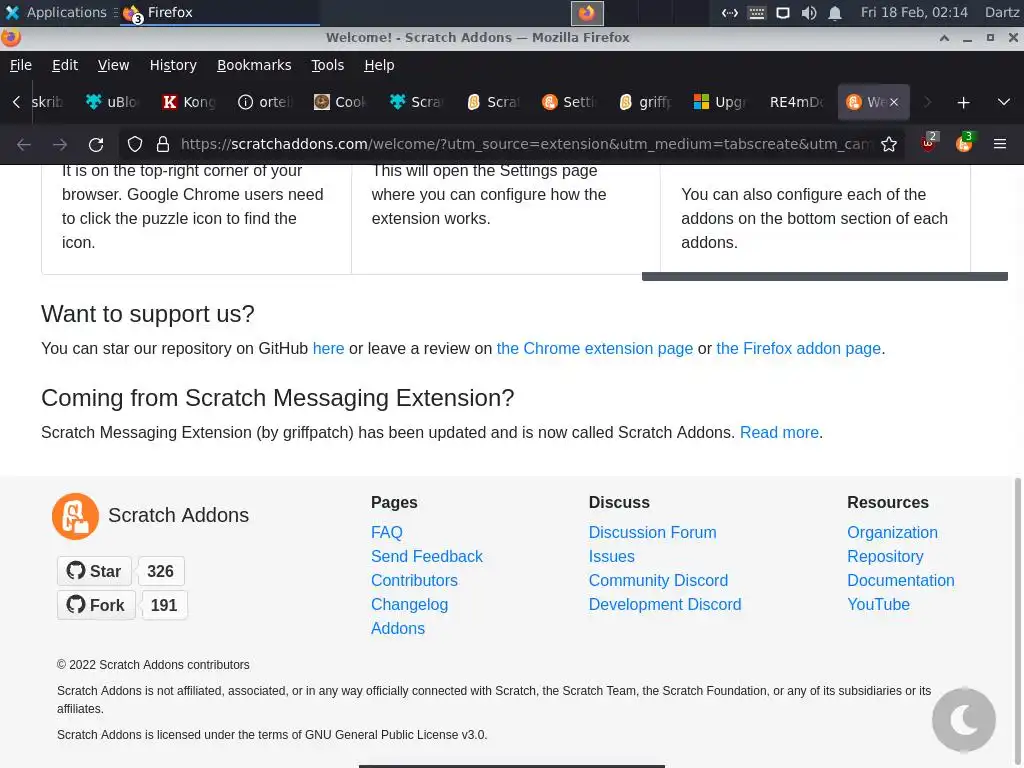Open the 191 forks count
This screenshot has width=1024, height=768.
pyautogui.click(x=164, y=605)
